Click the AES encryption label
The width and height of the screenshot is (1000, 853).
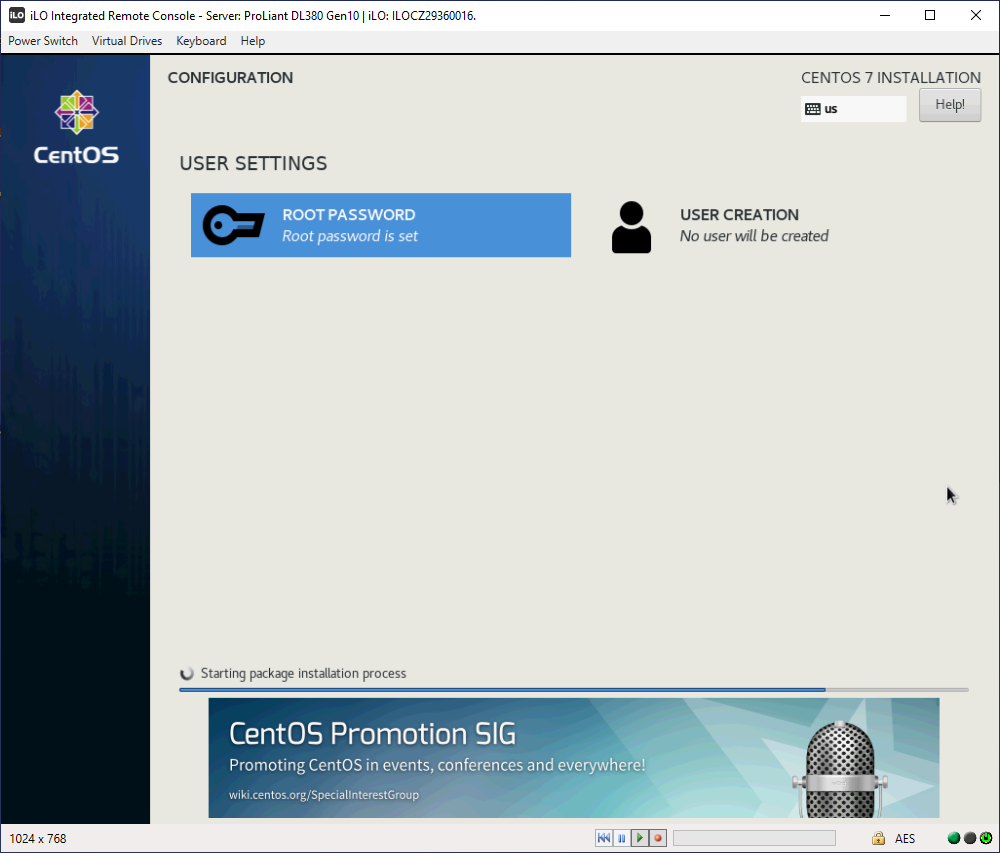905,838
